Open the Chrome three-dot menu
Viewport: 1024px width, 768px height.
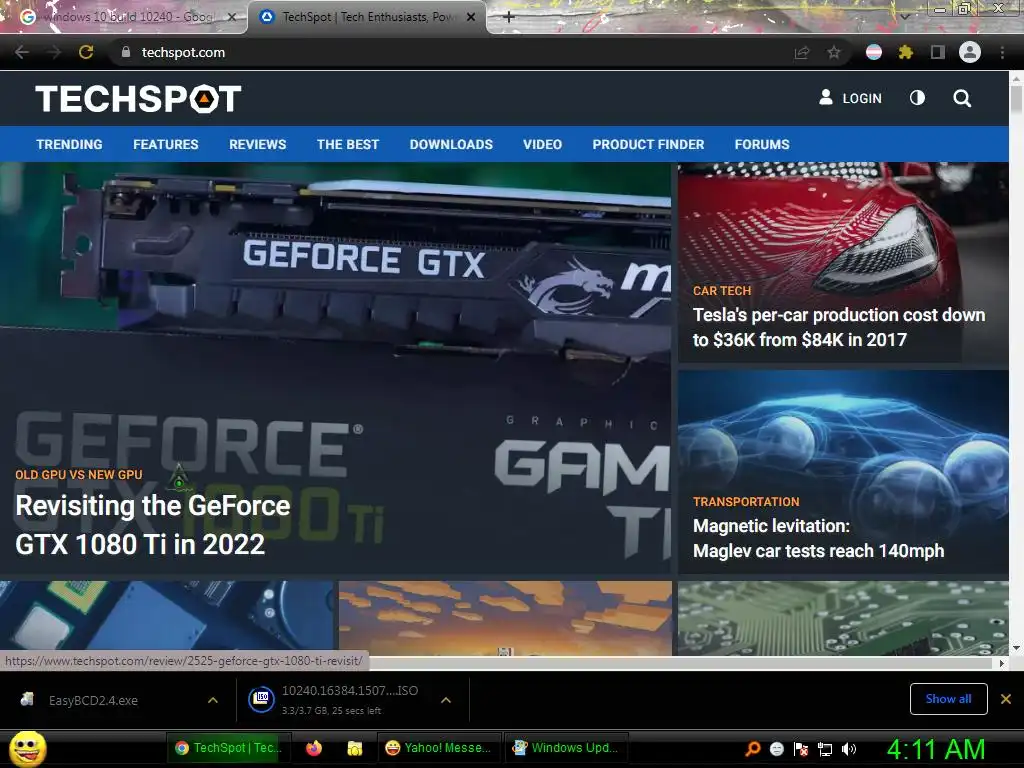pos(1002,52)
